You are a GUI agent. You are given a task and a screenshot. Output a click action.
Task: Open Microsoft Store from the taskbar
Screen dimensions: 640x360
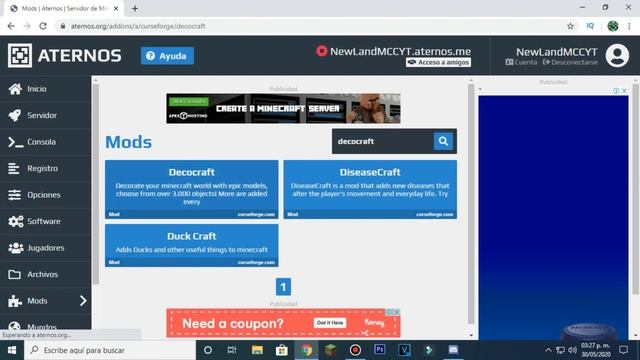click(282, 350)
